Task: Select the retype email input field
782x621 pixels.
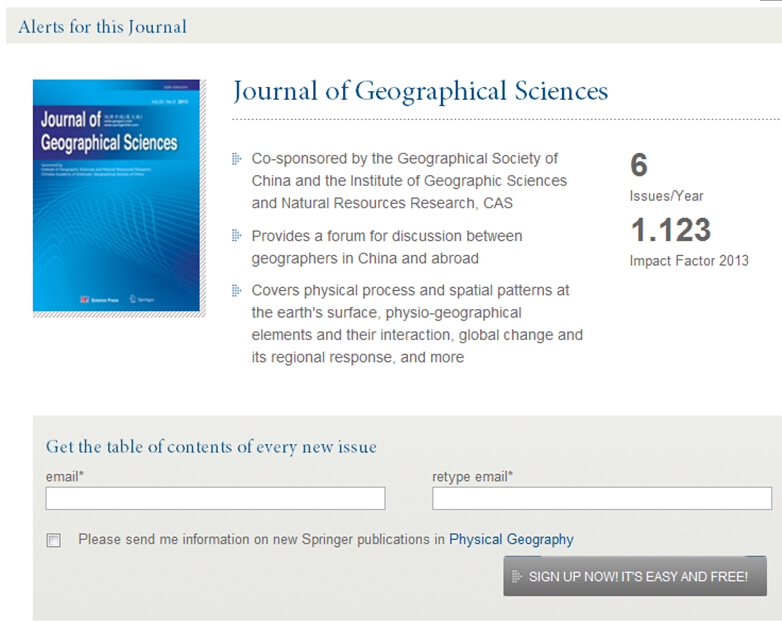Action: pyautogui.click(x=601, y=498)
